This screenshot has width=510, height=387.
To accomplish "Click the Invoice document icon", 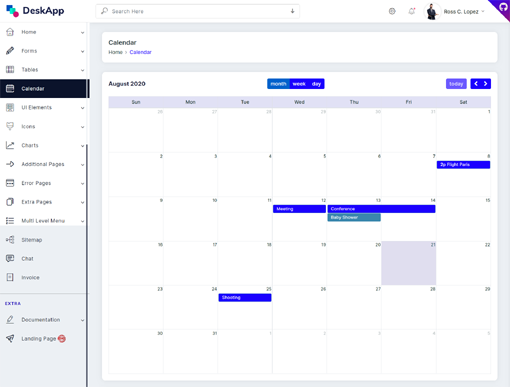I will (x=10, y=277).
